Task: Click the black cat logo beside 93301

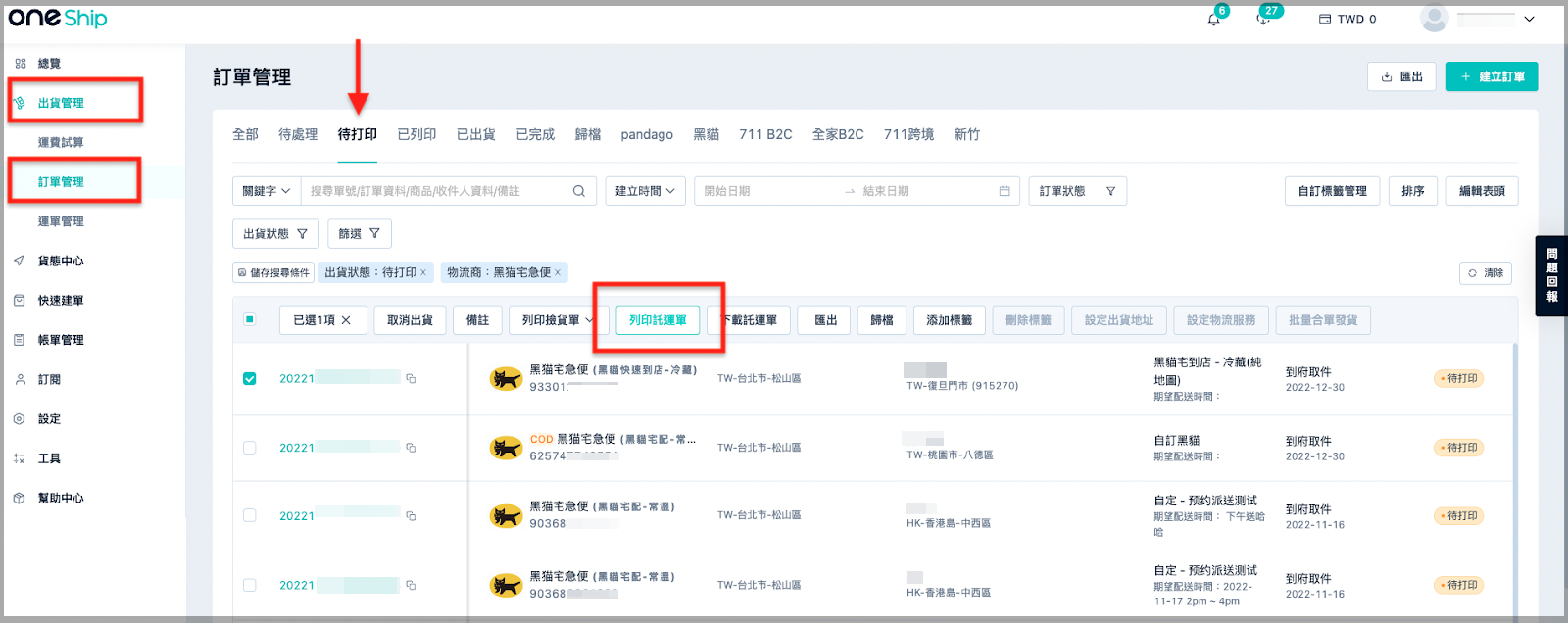Action: tap(506, 379)
